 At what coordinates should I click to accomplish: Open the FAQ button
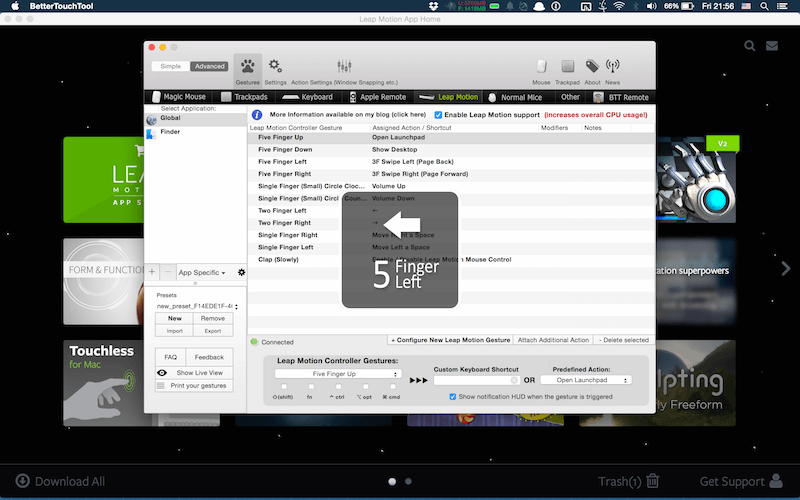tap(170, 357)
